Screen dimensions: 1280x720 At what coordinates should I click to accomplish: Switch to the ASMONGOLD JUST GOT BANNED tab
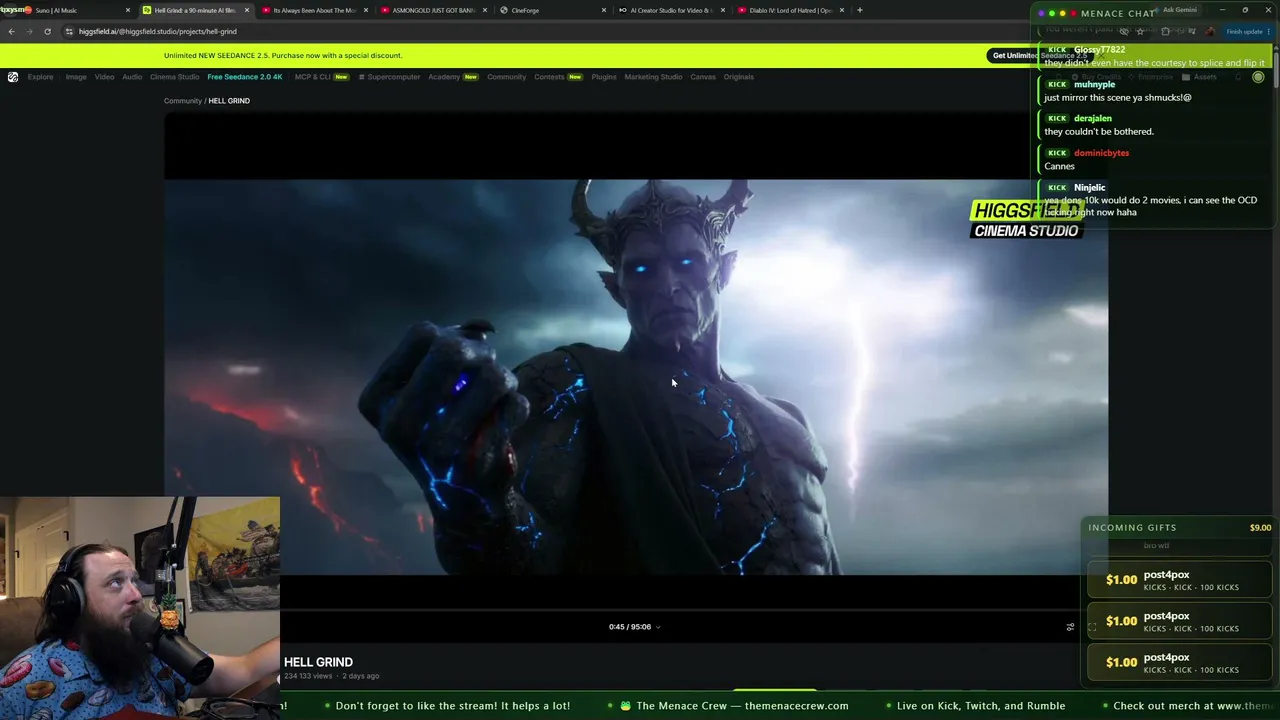433,10
